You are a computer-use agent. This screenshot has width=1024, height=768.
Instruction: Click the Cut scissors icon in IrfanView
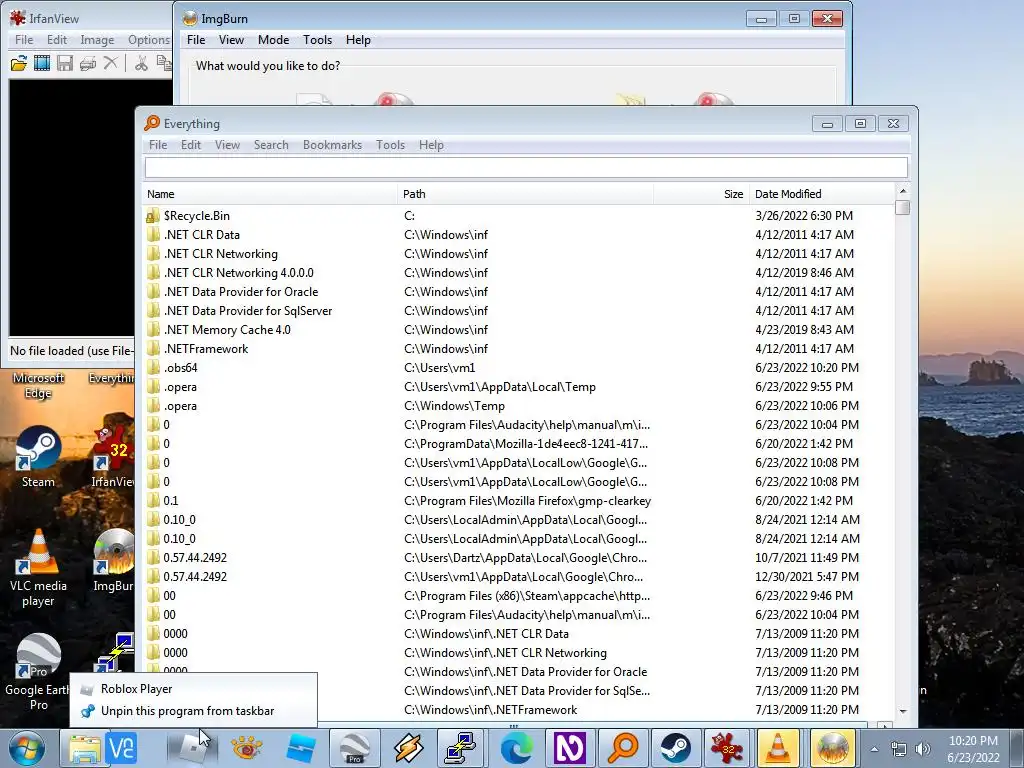point(140,63)
